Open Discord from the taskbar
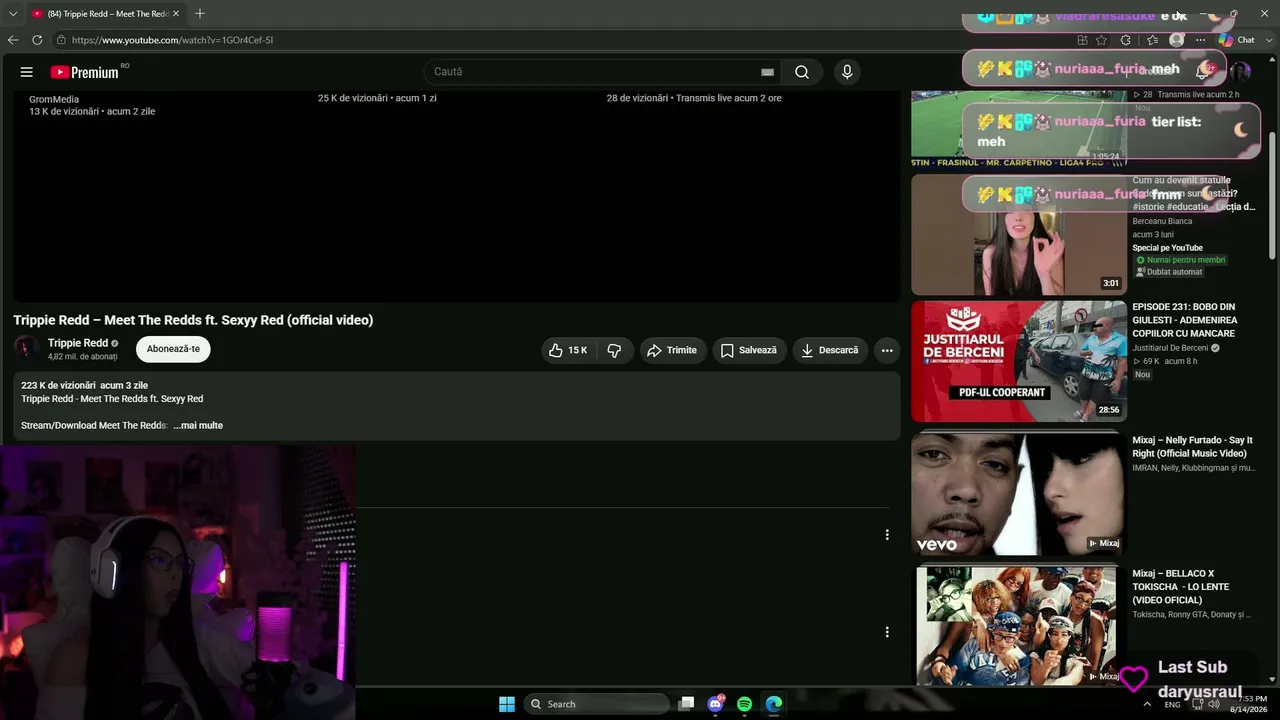Image resolution: width=1280 pixels, height=720 pixels. [715, 704]
